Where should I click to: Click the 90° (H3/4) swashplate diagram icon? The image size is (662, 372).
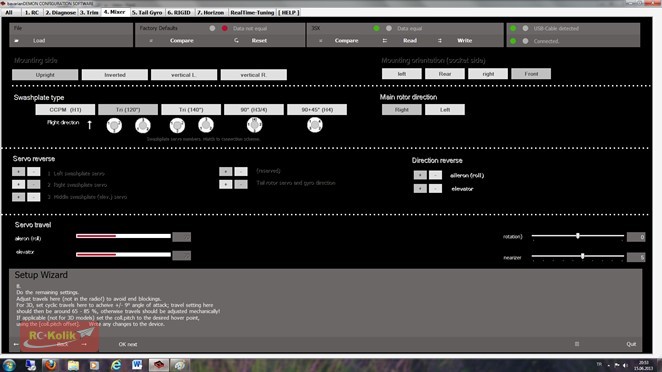[x=254, y=125]
